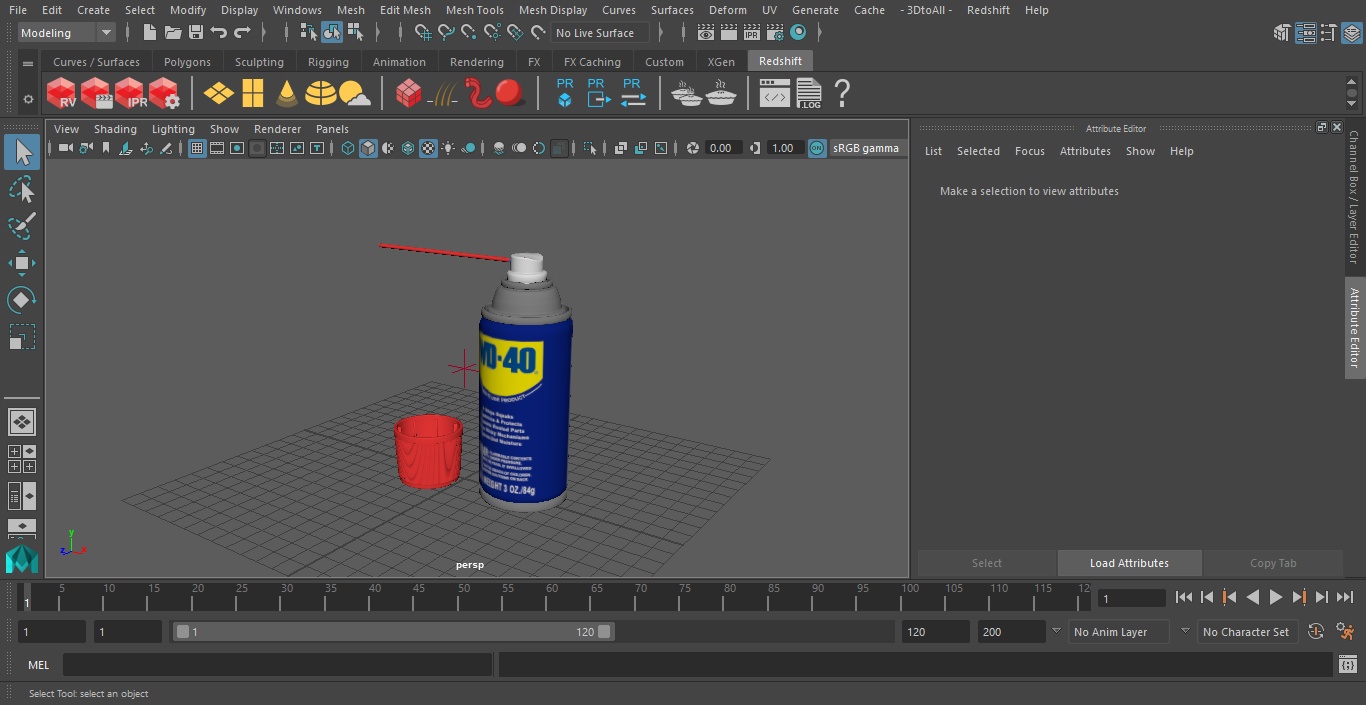The width and height of the screenshot is (1366, 705).
Task: Select the Paint Selection tool
Action: tap(22, 226)
